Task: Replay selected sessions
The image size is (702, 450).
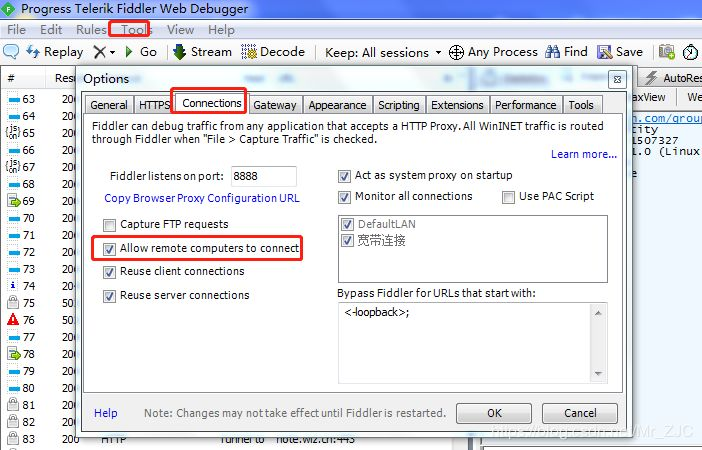Action: pos(55,52)
